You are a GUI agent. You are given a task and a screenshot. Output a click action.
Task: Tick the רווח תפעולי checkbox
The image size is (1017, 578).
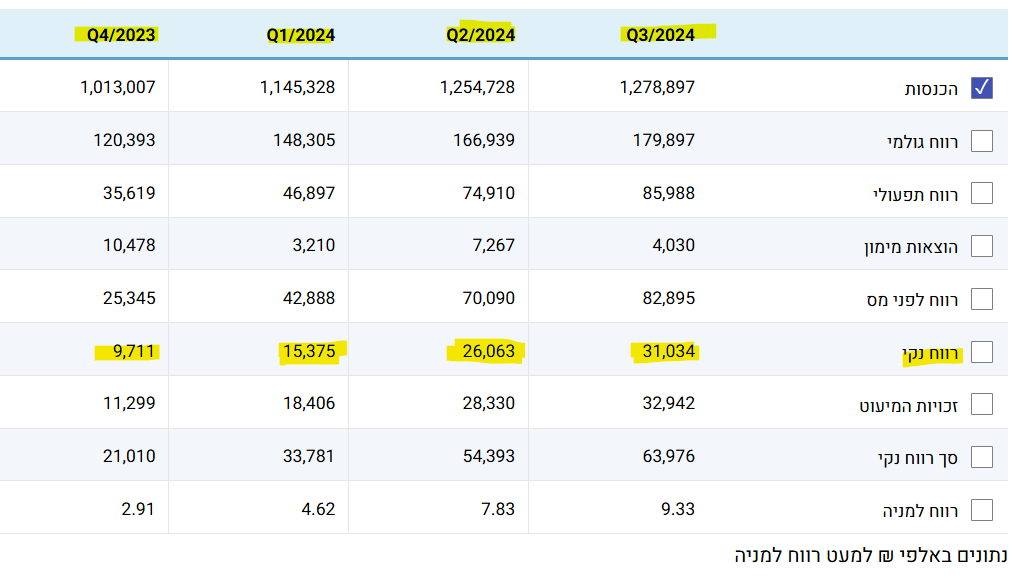pyautogui.click(x=982, y=193)
